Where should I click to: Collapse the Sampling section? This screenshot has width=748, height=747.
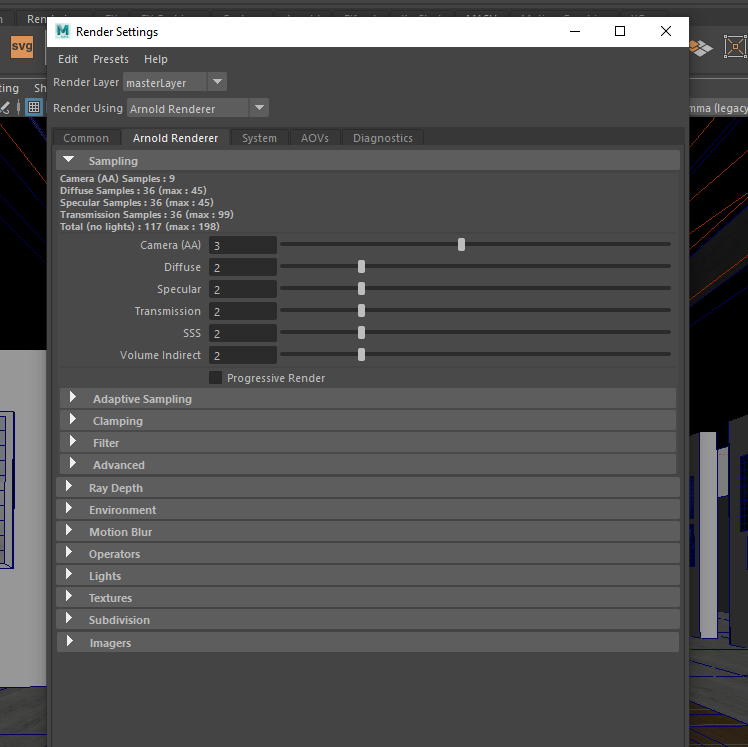pos(69,160)
